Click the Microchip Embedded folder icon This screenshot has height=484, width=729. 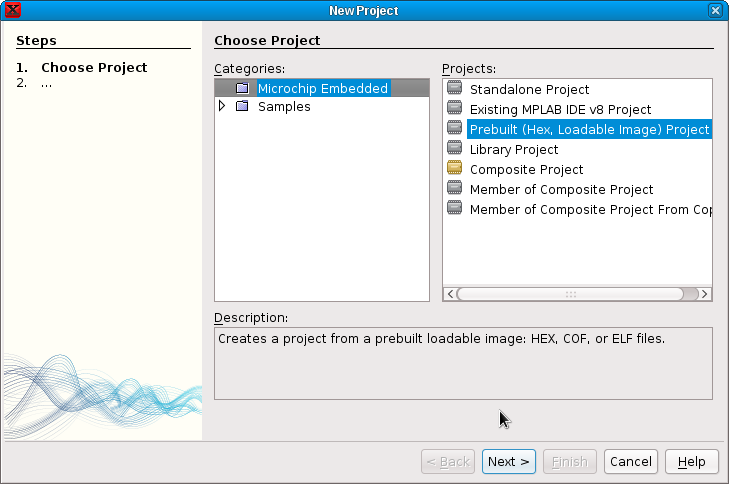coord(242,88)
